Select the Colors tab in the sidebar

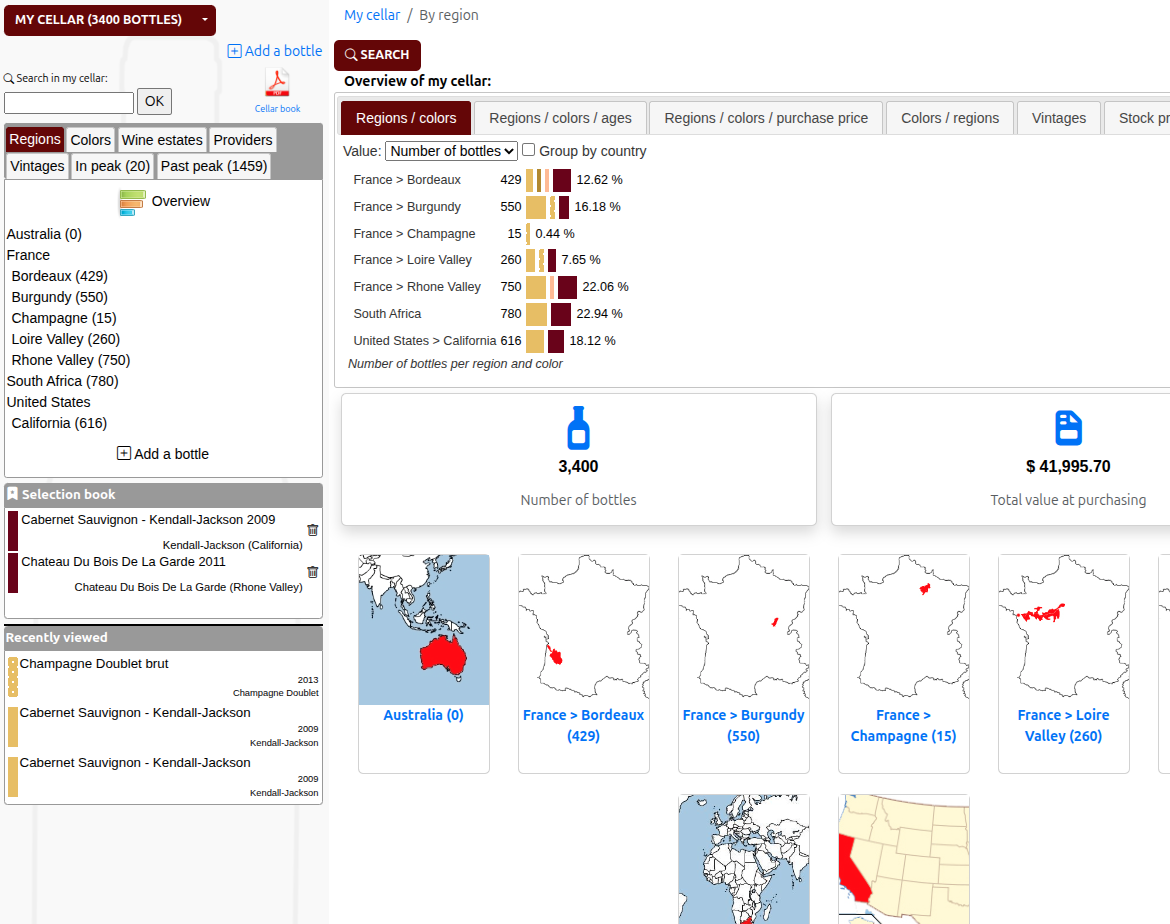pos(90,139)
